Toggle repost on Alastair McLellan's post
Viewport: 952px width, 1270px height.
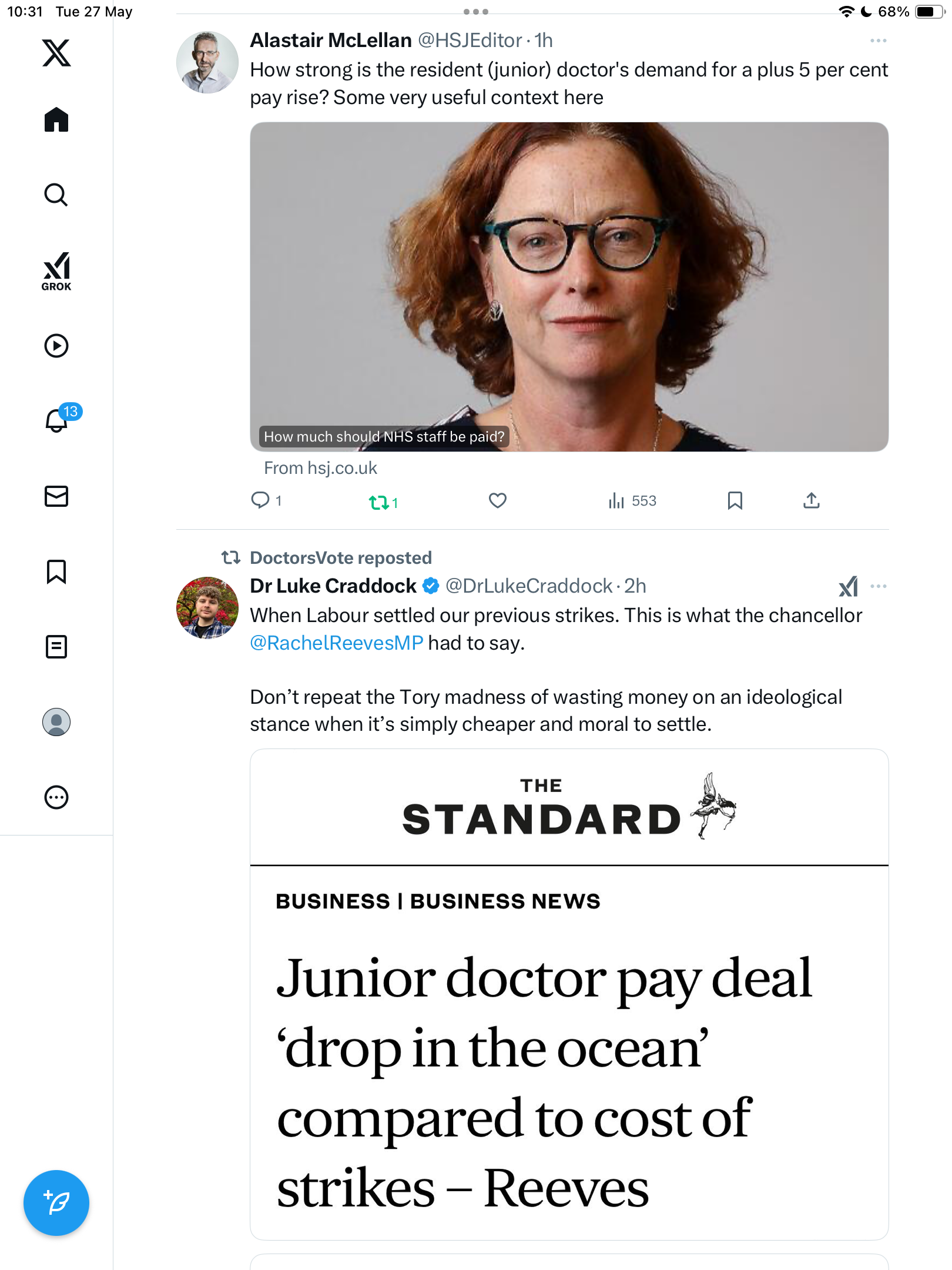[x=383, y=502]
